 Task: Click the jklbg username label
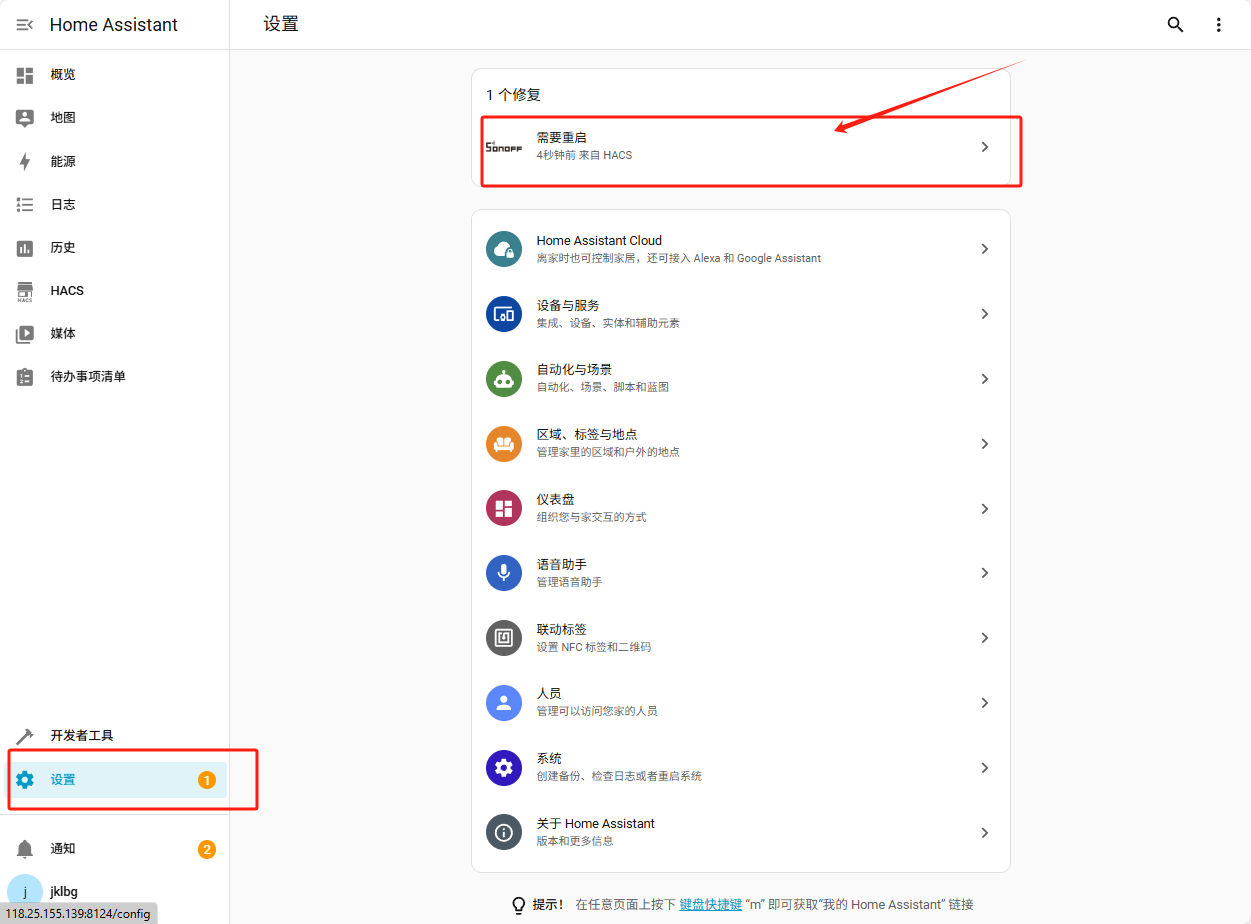(x=64, y=892)
